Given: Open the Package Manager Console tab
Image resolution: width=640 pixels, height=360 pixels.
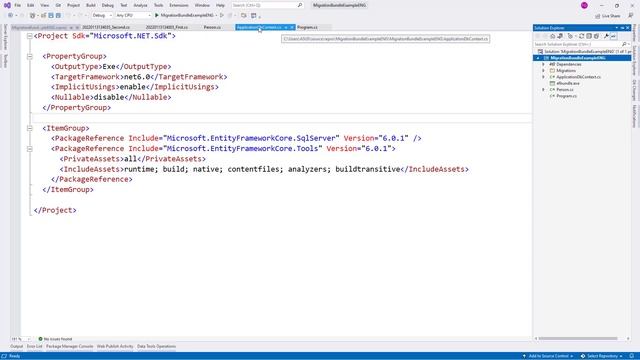Looking at the screenshot, I should pyautogui.click(x=69, y=347).
